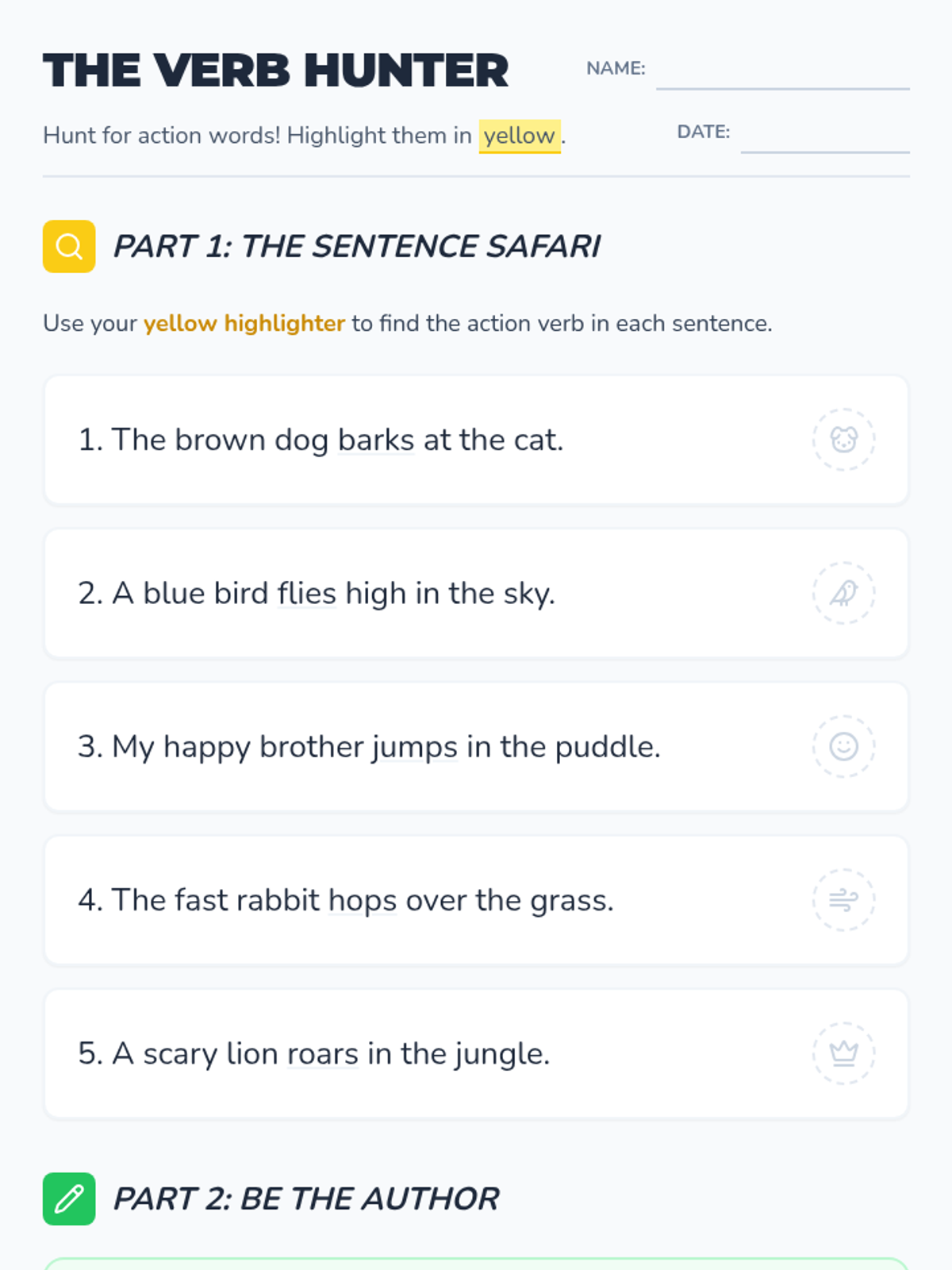
Task: Click the wind icon in sentence 4
Action: (843, 900)
